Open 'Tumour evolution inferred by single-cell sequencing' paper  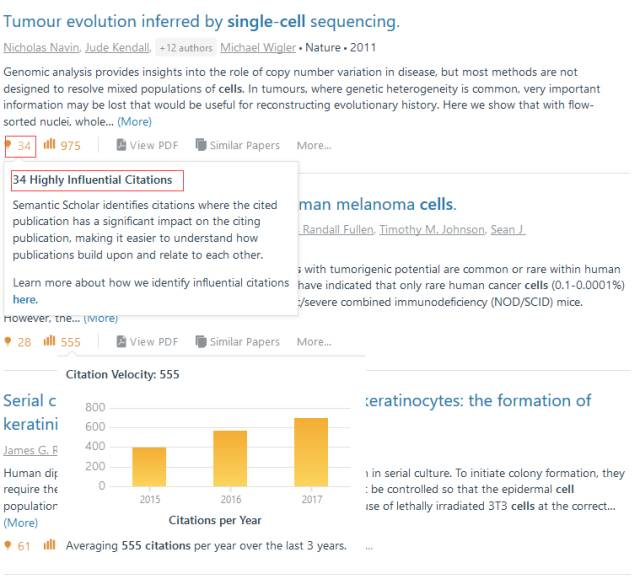click(201, 21)
